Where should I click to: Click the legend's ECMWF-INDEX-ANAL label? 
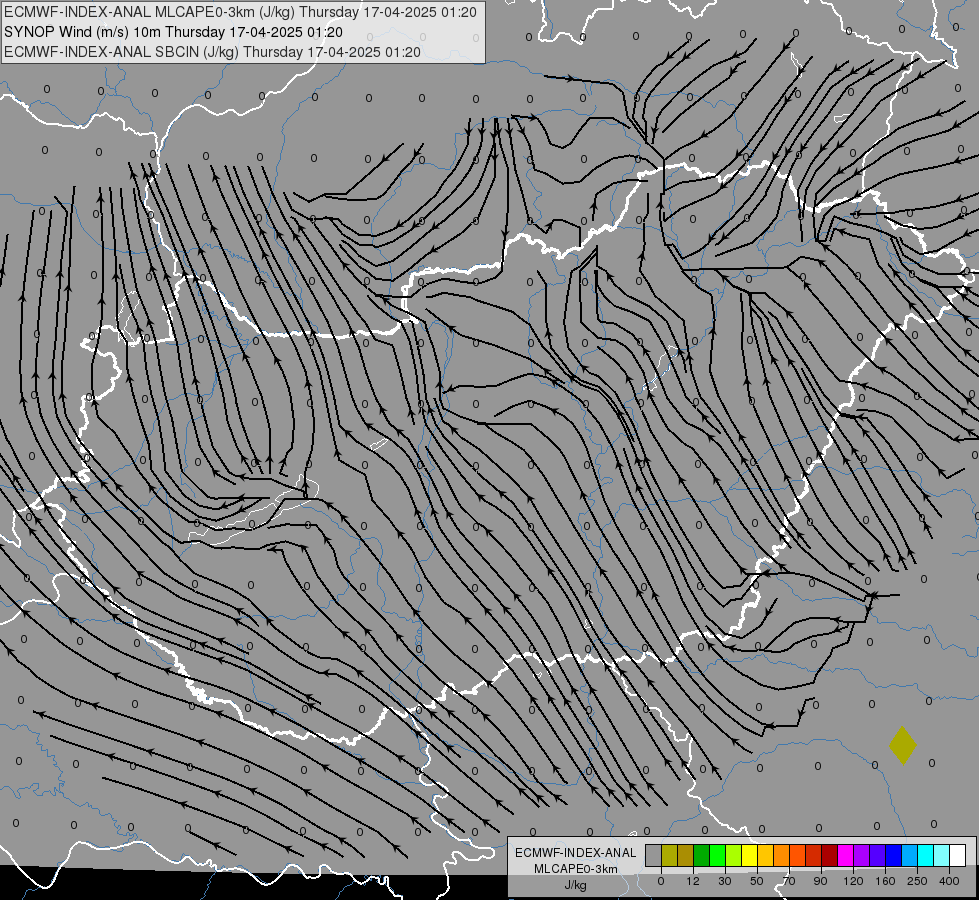pos(576,853)
